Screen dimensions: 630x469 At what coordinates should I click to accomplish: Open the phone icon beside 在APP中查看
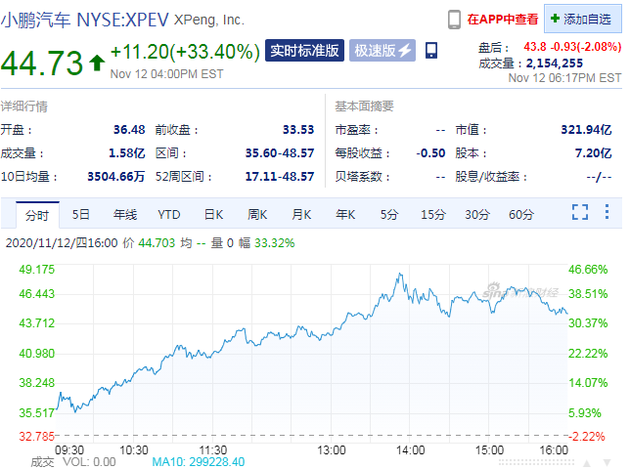pyautogui.click(x=454, y=19)
